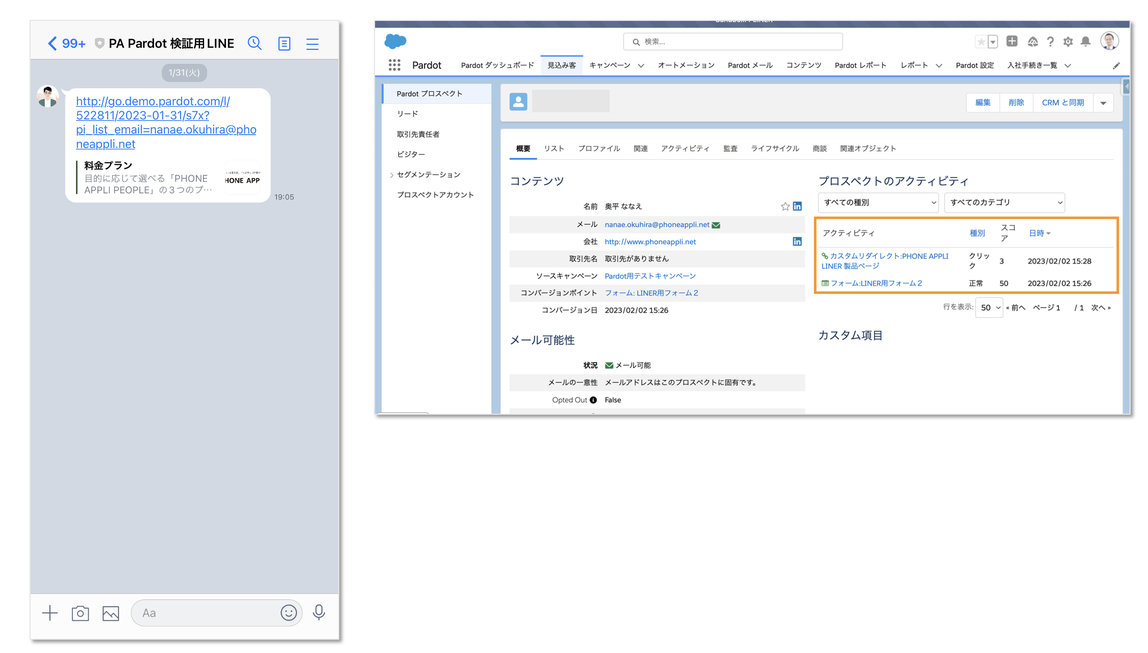Open the global actions plus icon

pos(1012,42)
